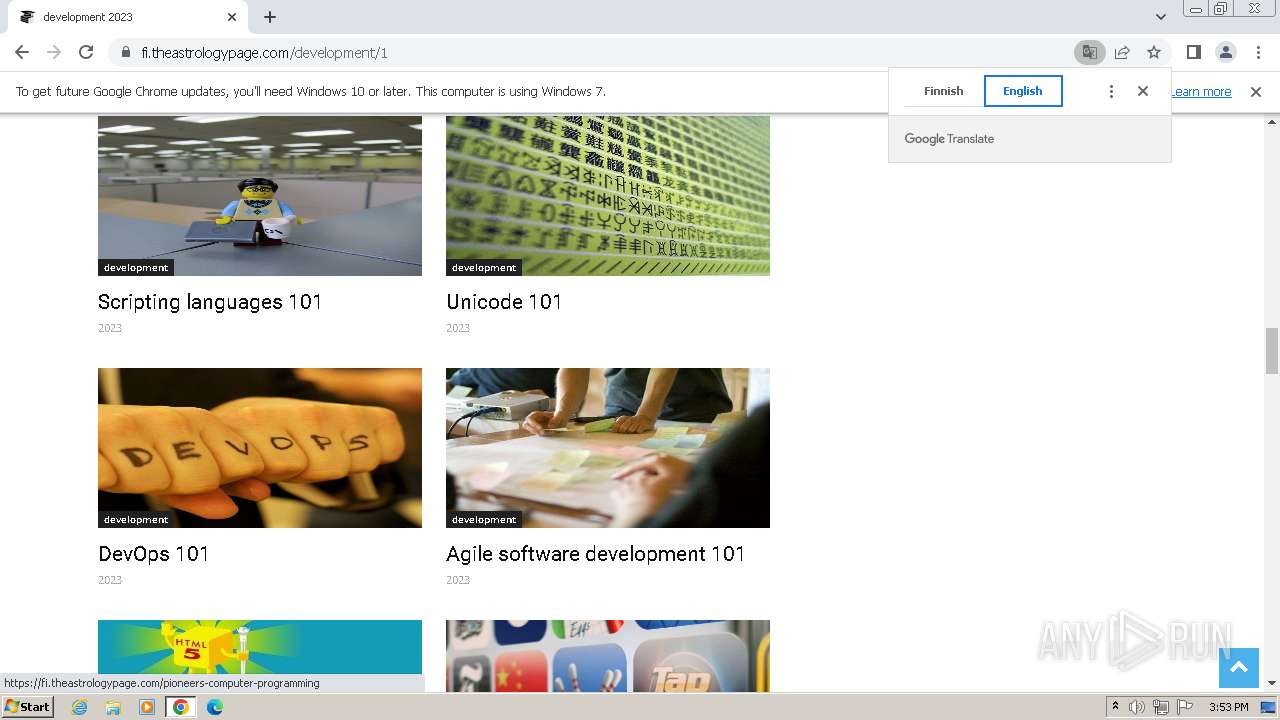The image size is (1280, 720).
Task: Click development tag on Agile card
Action: tap(484, 520)
